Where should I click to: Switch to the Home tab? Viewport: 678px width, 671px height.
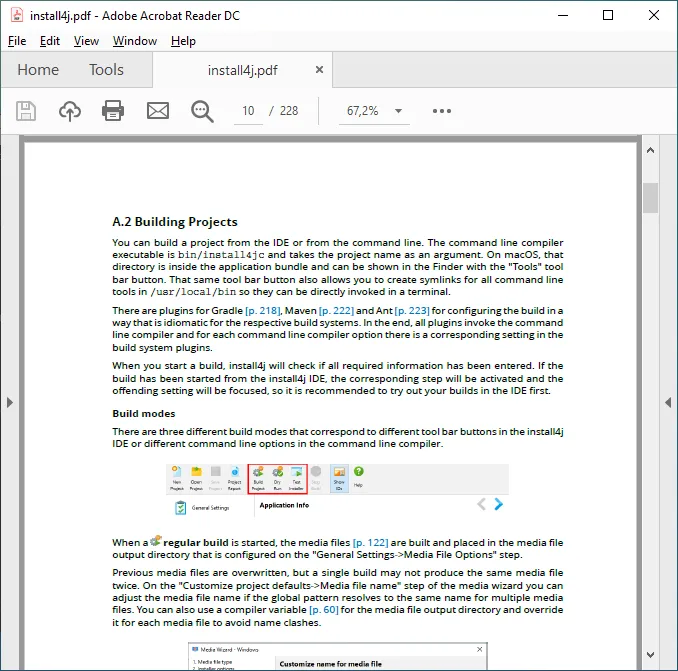click(x=38, y=70)
